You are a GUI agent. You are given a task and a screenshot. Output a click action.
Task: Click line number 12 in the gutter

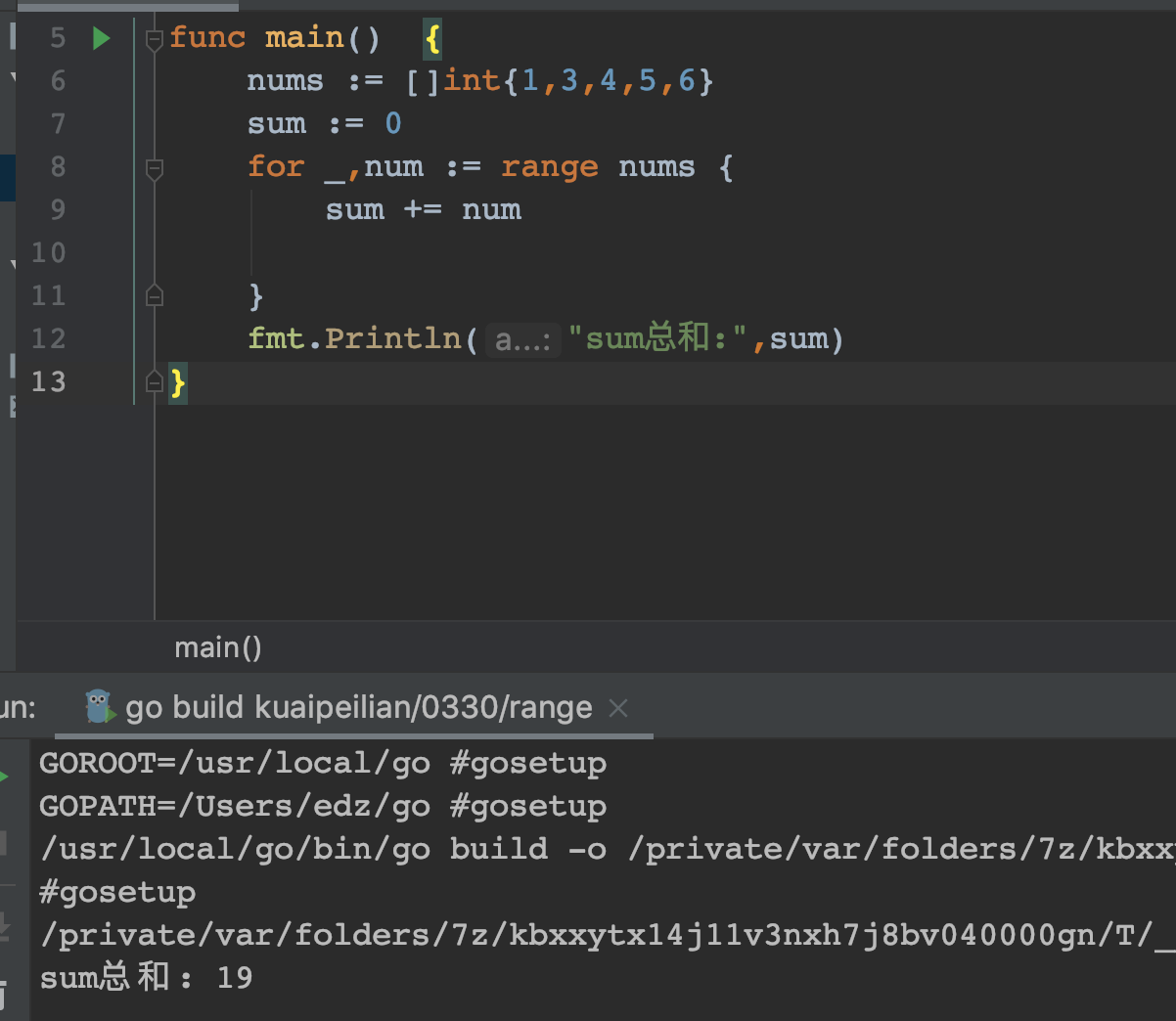click(49, 338)
